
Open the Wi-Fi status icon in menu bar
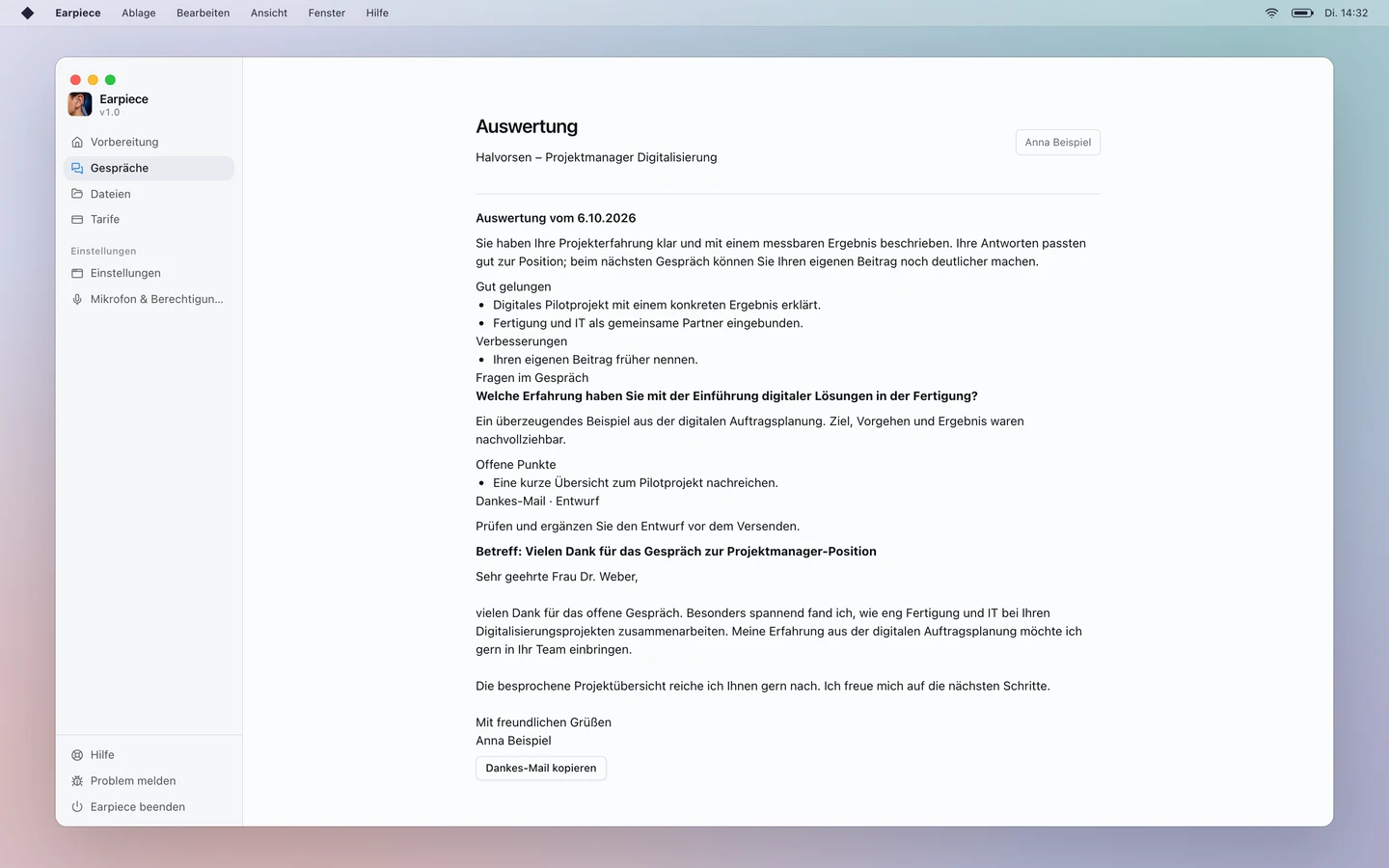1271,13
